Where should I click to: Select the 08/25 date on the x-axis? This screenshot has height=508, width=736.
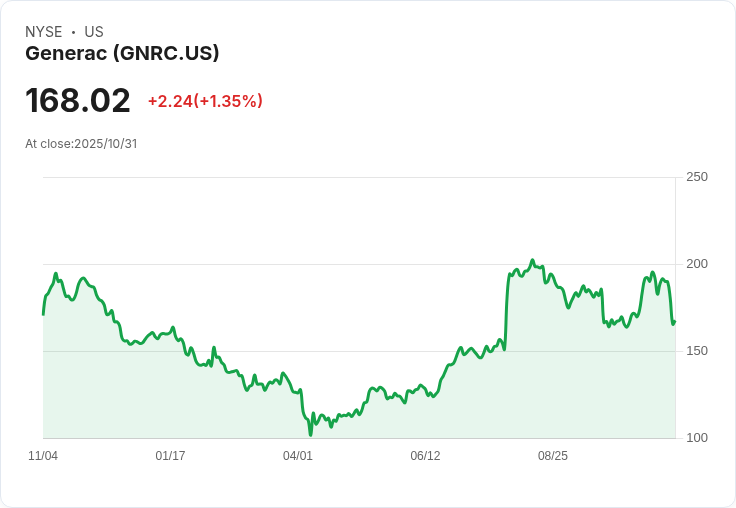[553, 456]
